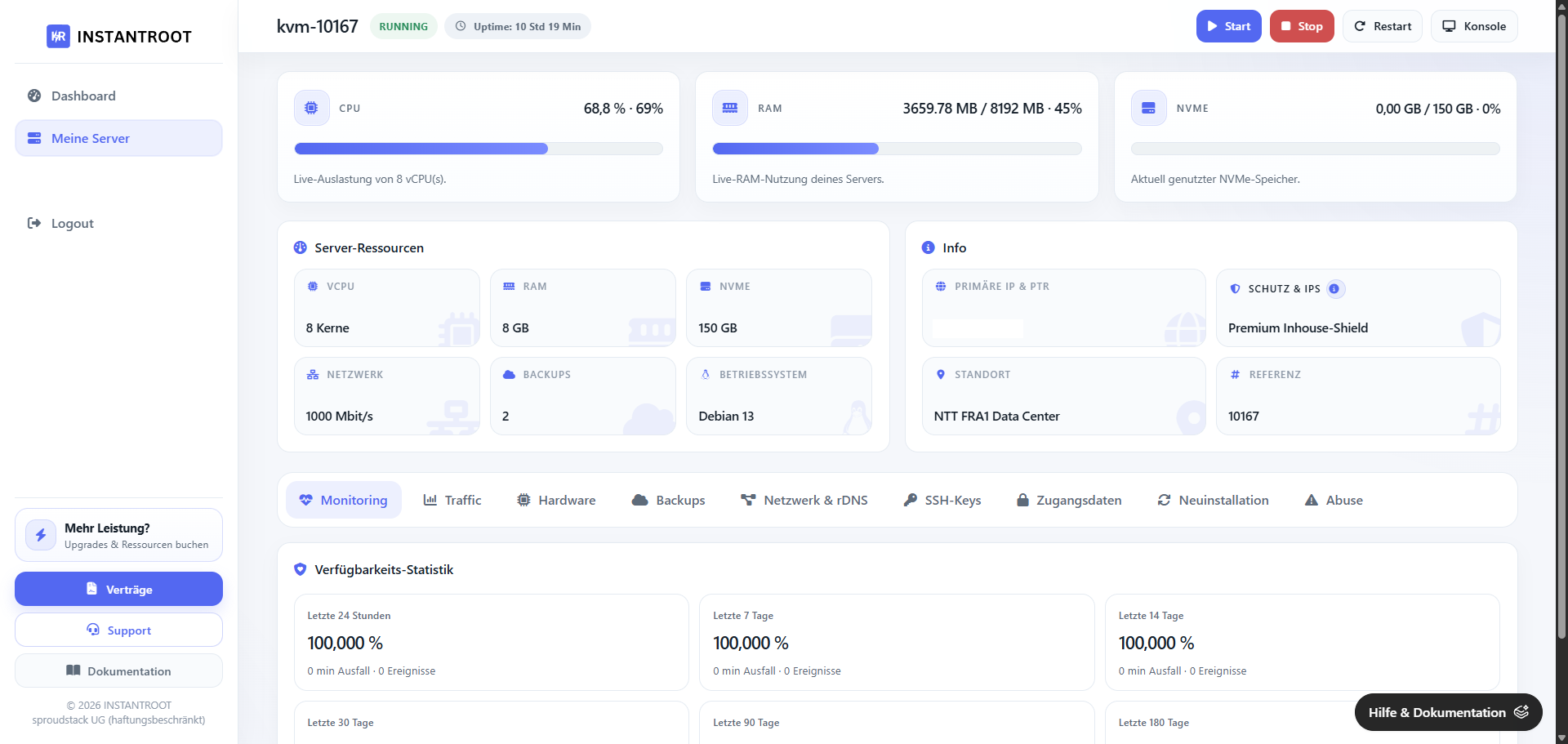Click the Server-Ressourcen pie chart icon

pos(301,247)
